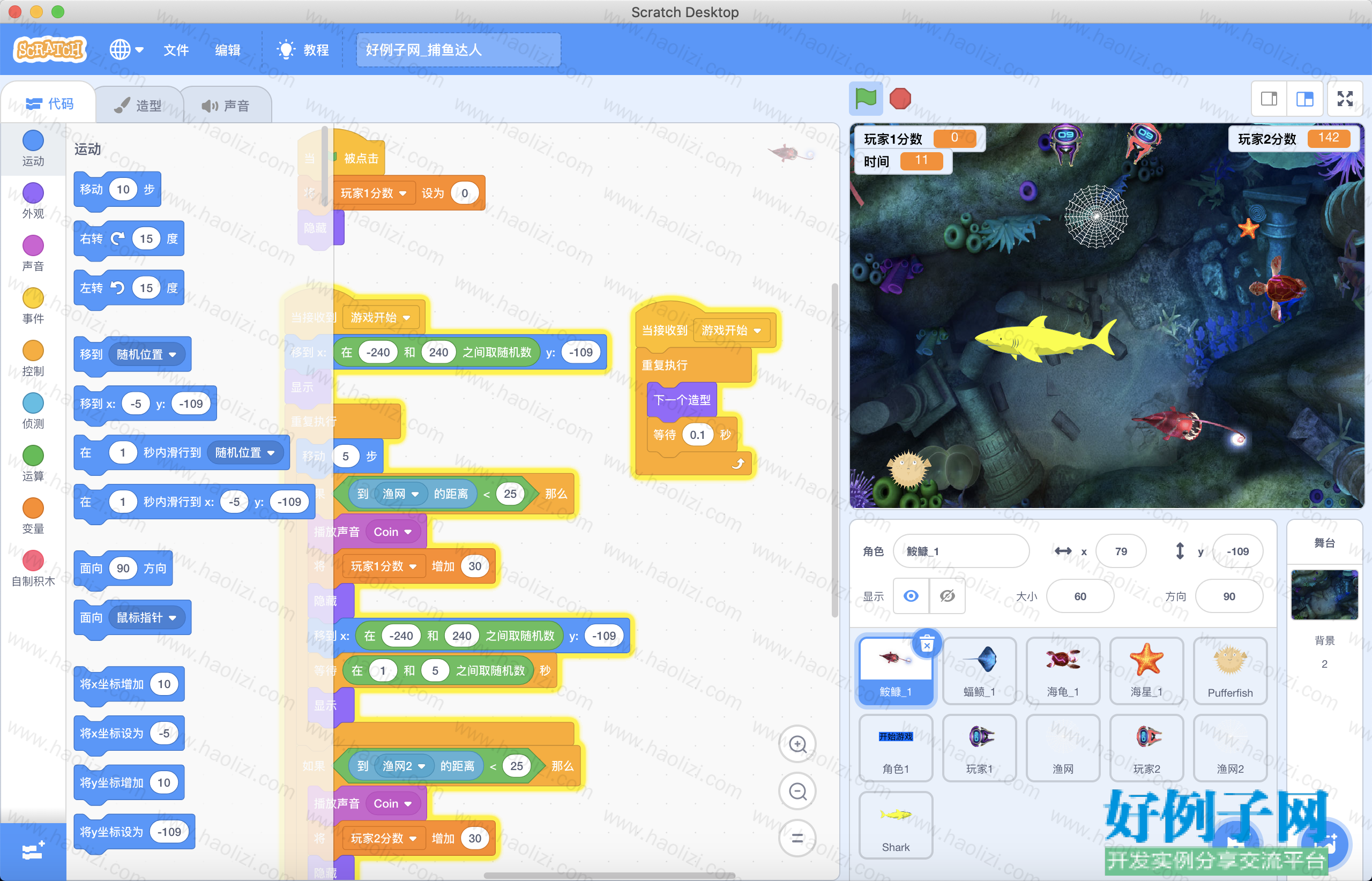The width and height of the screenshot is (1372, 881).
Task: Edit the sprite 大小 size field
Action: [1079, 596]
